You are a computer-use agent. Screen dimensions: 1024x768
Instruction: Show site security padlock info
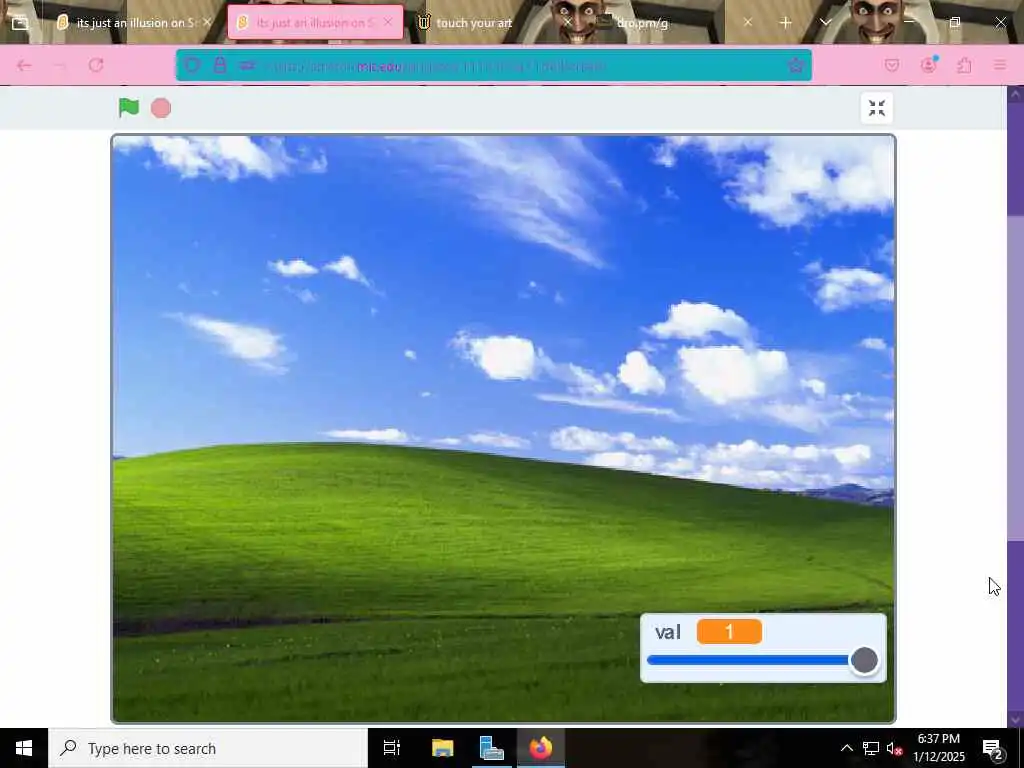click(220, 65)
